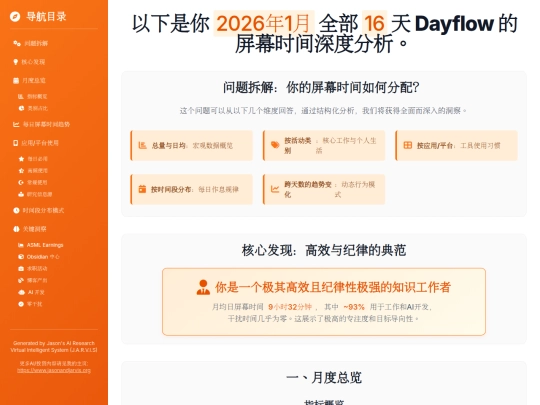Image resolution: width=540 pixels, height=405 pixels.
Task: Click the mobile device icon for 应用/平台使用
Action: point(15,143)
